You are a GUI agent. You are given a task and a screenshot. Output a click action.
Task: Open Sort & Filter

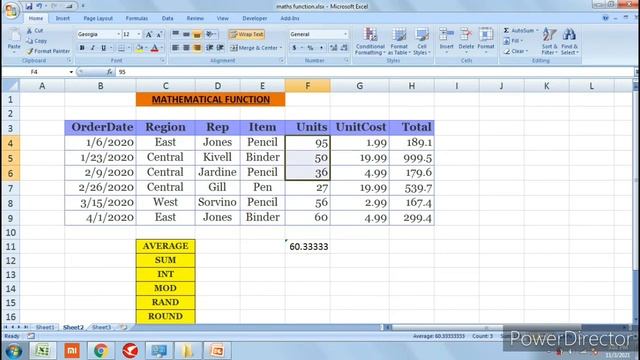549,41
